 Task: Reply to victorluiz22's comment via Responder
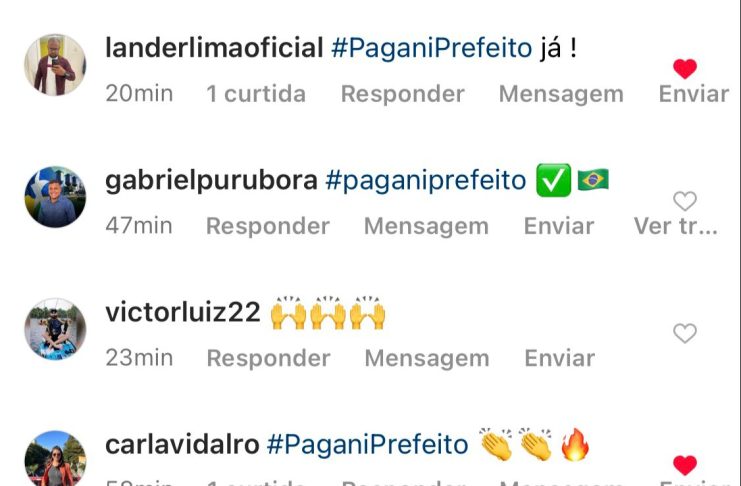pos(268,358)
